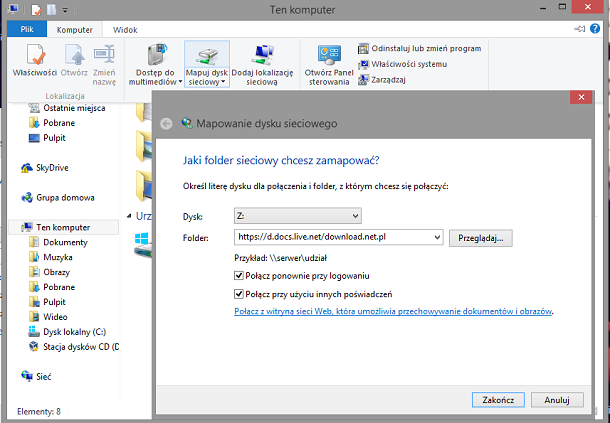Click the Grupa domowa icon
This screenshot has height=423, width=610.
26,198
